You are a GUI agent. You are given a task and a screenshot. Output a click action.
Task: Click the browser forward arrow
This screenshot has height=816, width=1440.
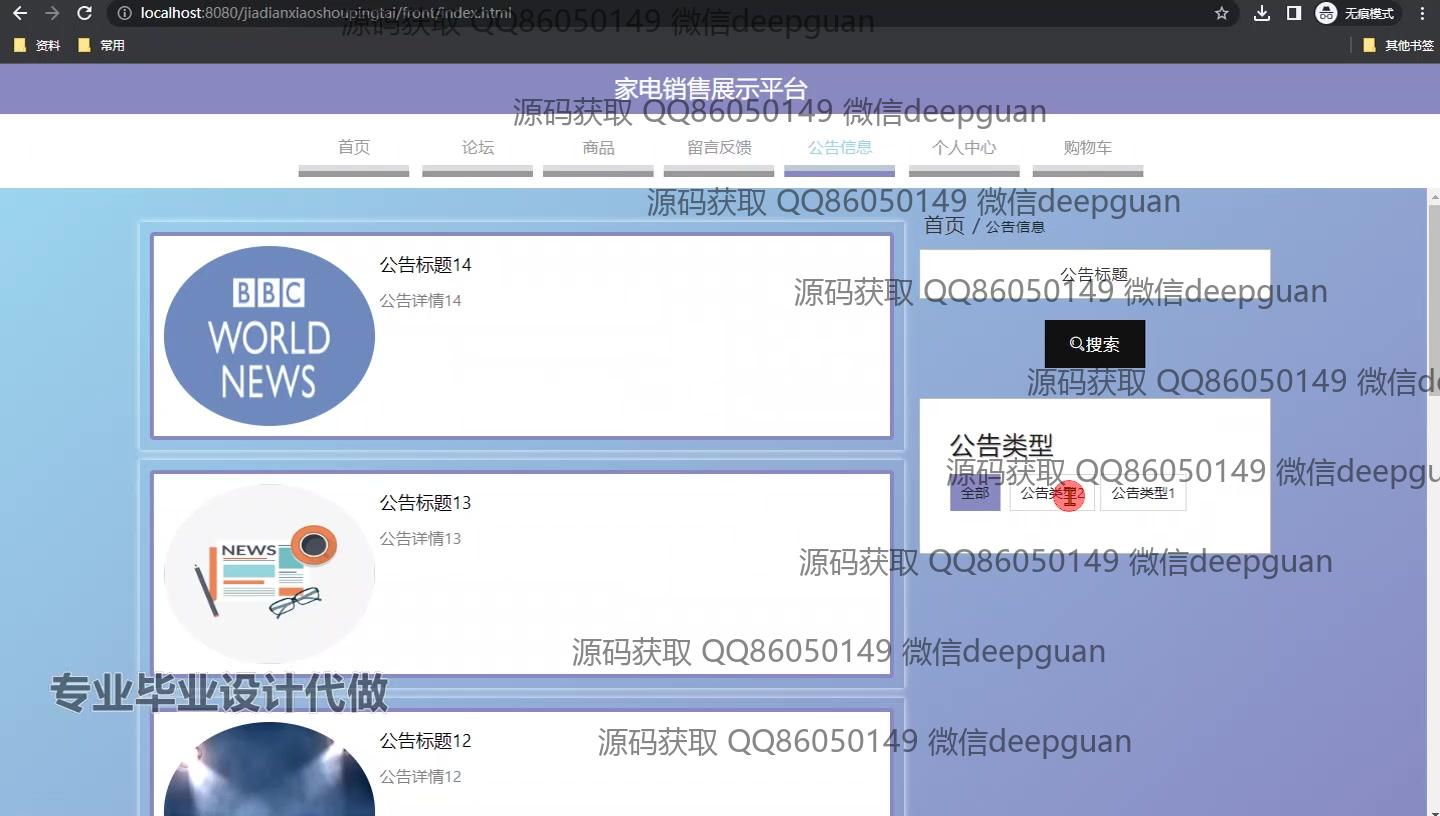click(52, 13)
